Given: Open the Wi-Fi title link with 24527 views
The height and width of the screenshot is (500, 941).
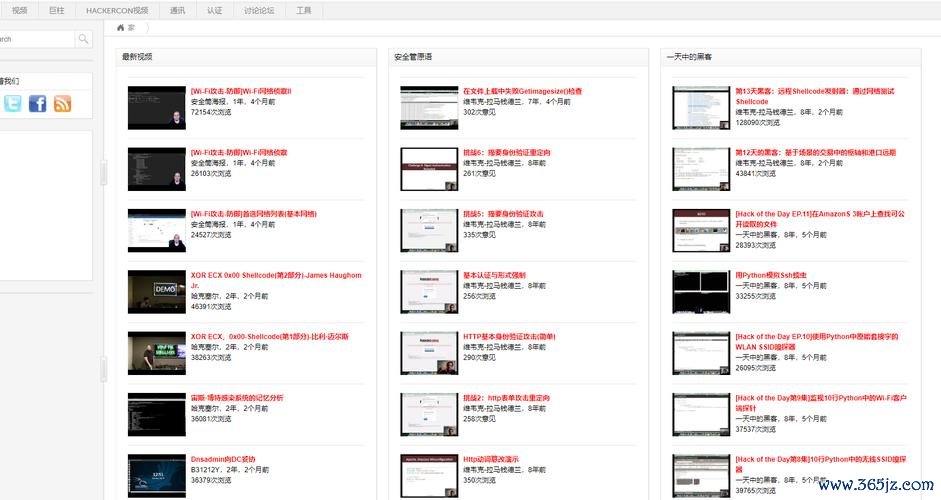Looking at the screenshot, I should click(x=254, y=214).
